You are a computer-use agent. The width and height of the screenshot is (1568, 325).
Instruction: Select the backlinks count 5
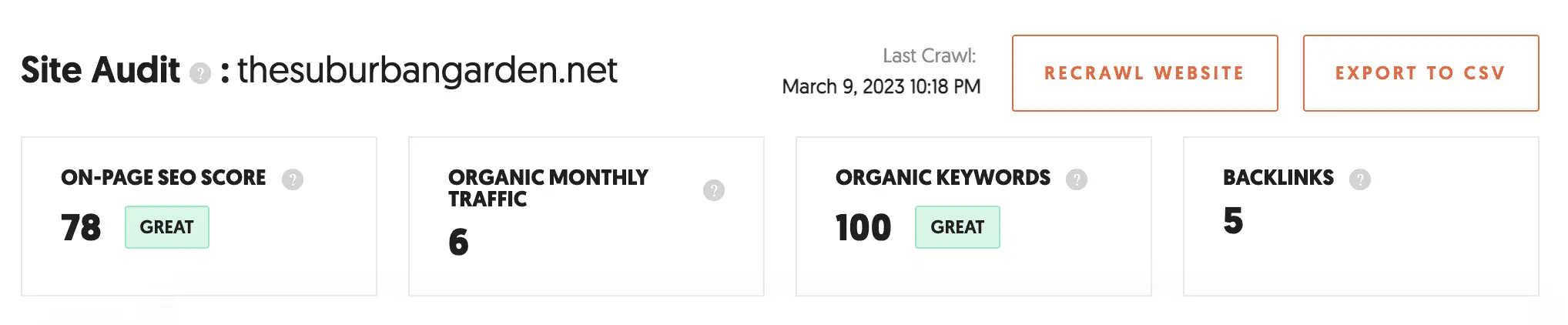pos(1233,221)
